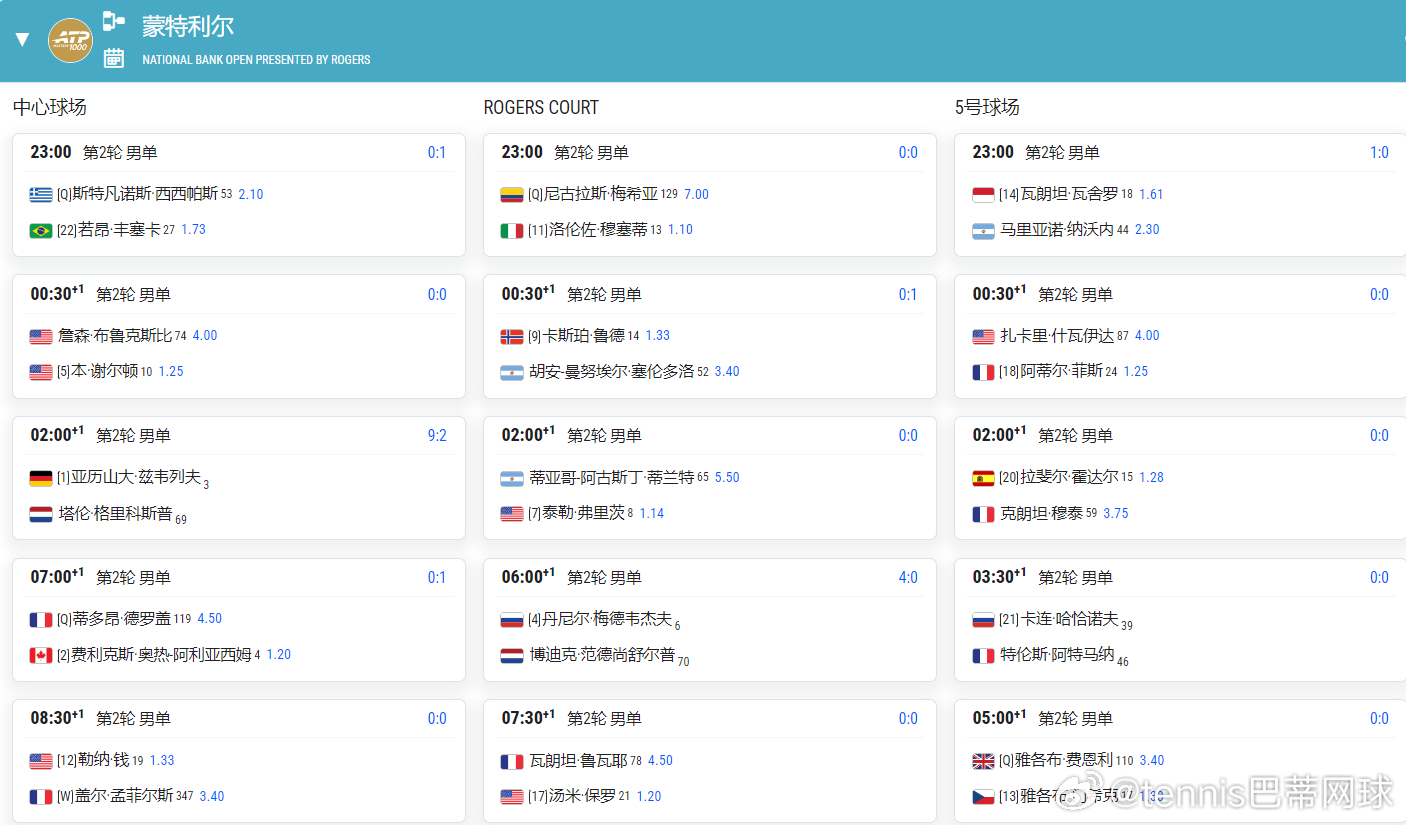1406x825 pixels.
Task: Click France flag beside 盖尔·孟菲尔斯
Action: tap(41, 797)
